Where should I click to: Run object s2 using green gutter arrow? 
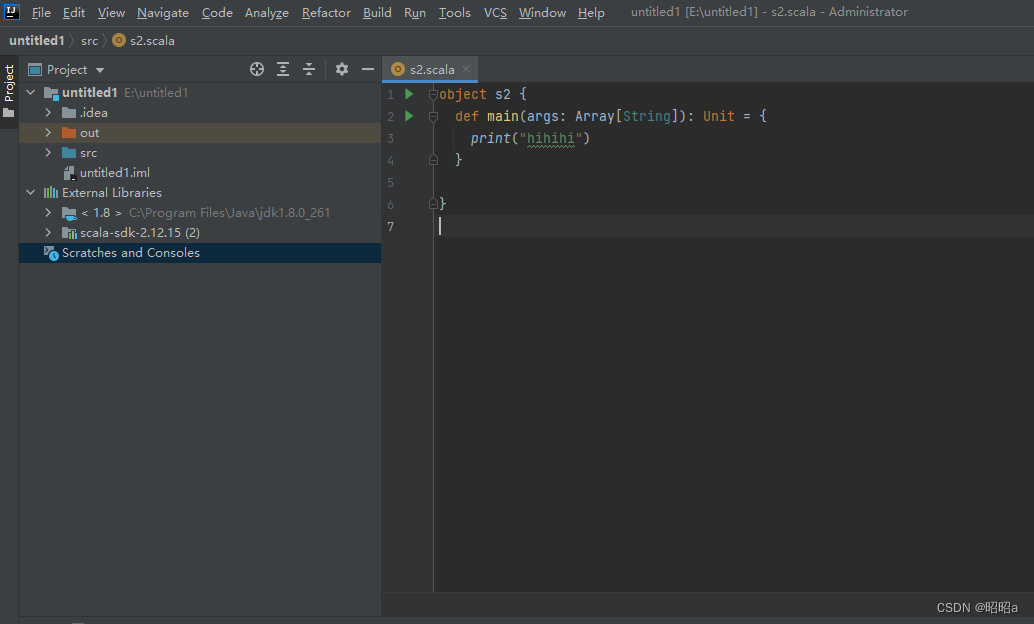point(409,94)
